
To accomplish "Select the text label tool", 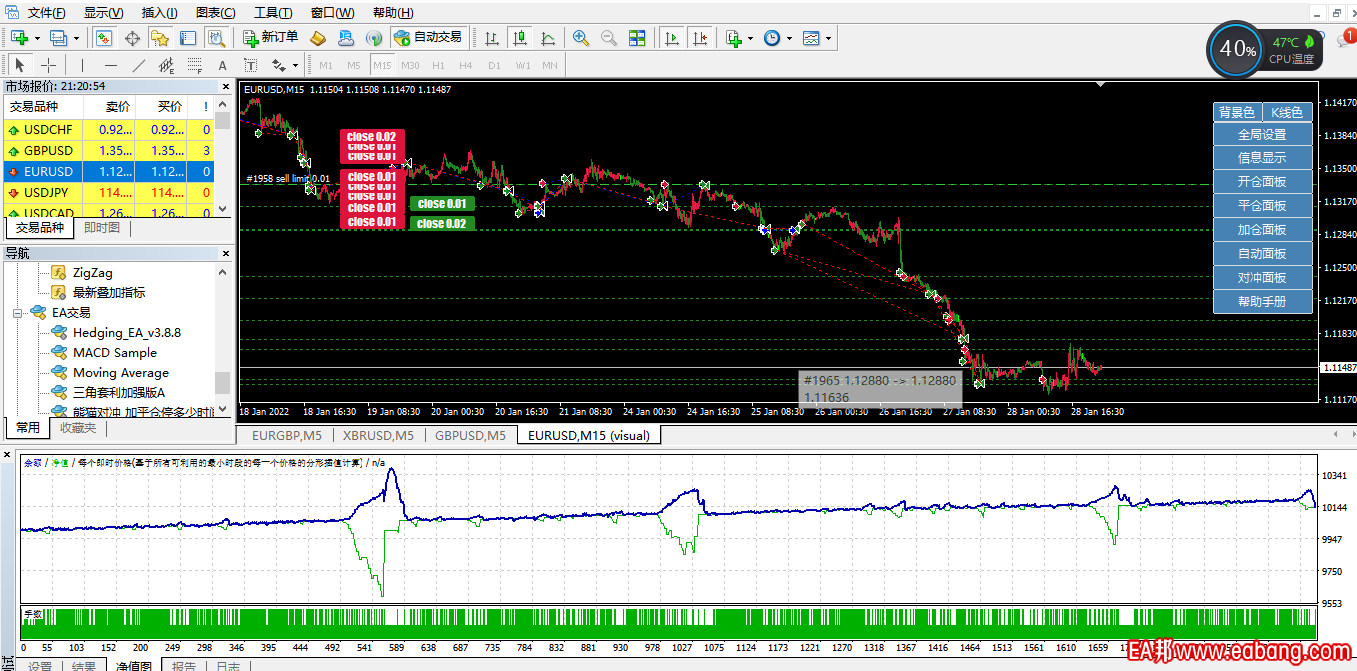I will [251, 65].
